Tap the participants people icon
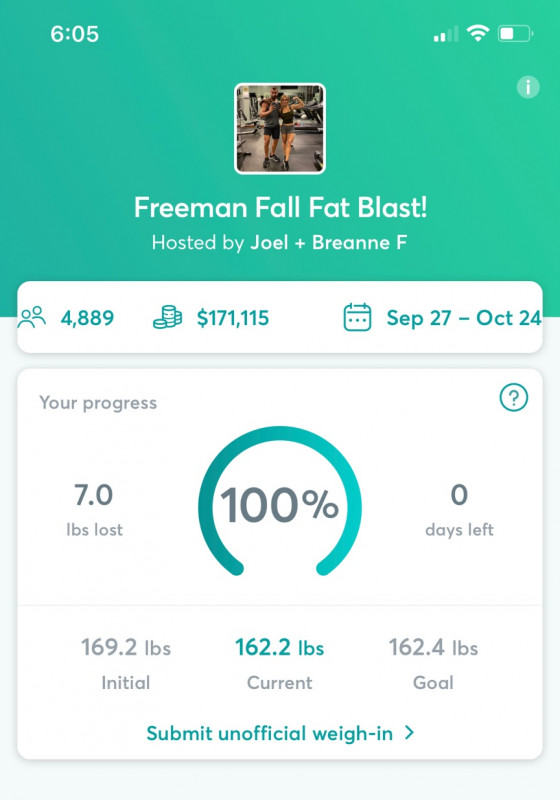Screen dimensions: 560x800 pyautogui.click(x=32, y=317)
